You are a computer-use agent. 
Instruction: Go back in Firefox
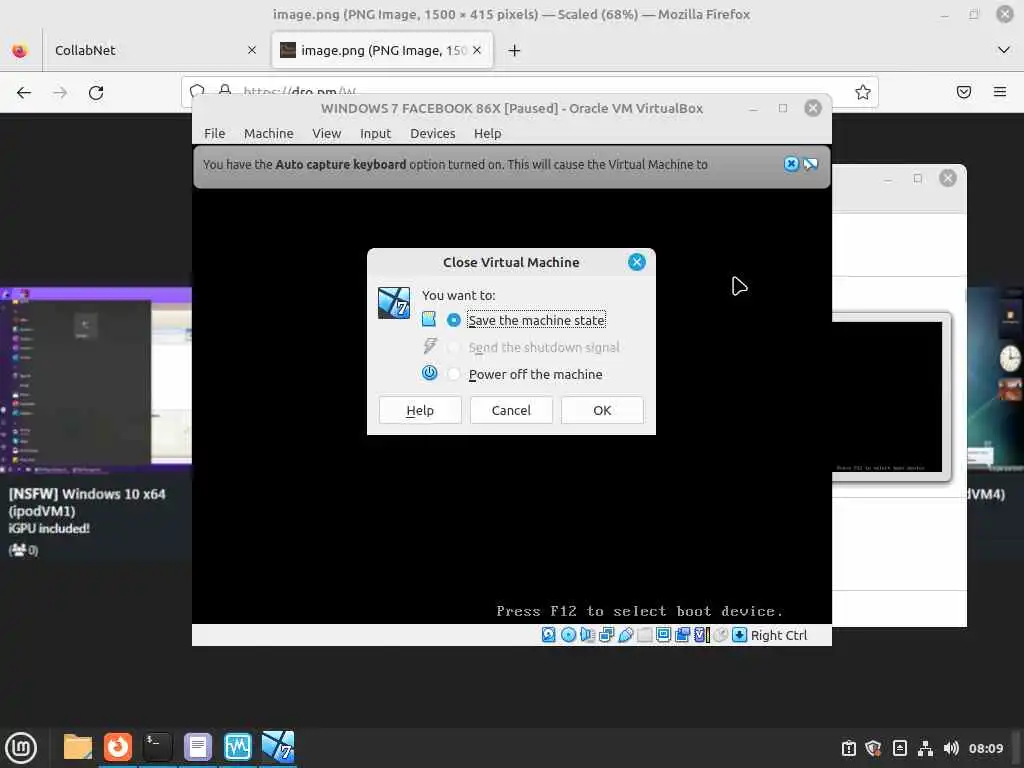[24, 93]
